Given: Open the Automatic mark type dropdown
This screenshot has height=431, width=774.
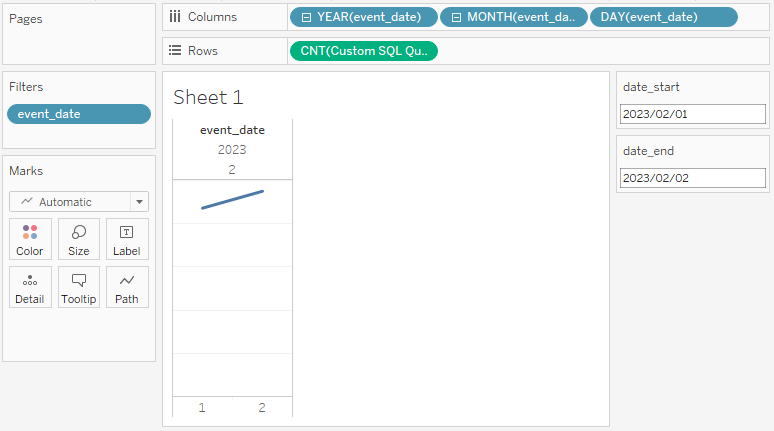Looking at the screenshot, I should 139,202.
